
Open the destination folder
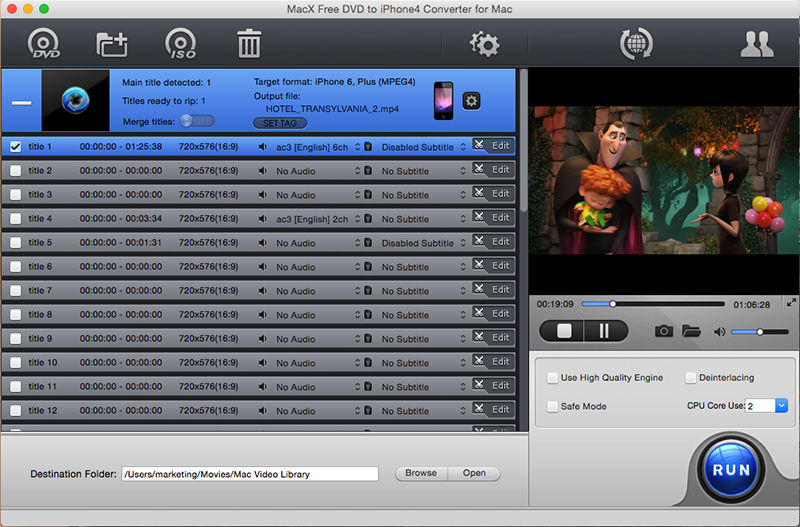pyautogui.click(x=474, y=473)
